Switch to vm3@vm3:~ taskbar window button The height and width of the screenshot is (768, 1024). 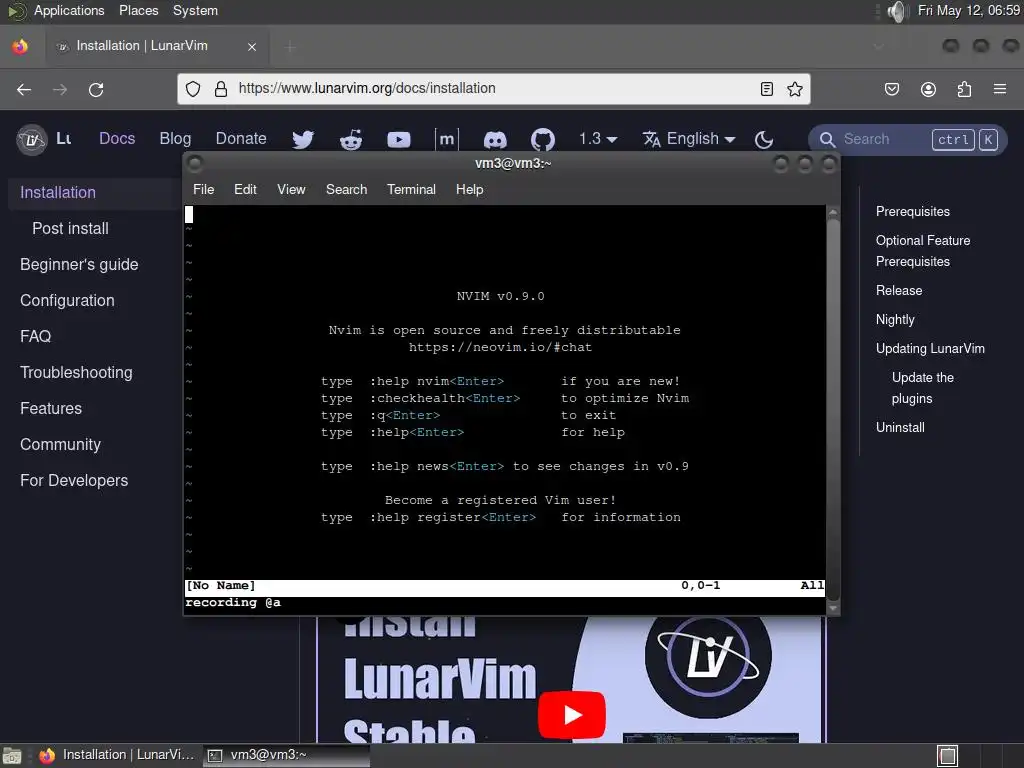coord(286,756)
